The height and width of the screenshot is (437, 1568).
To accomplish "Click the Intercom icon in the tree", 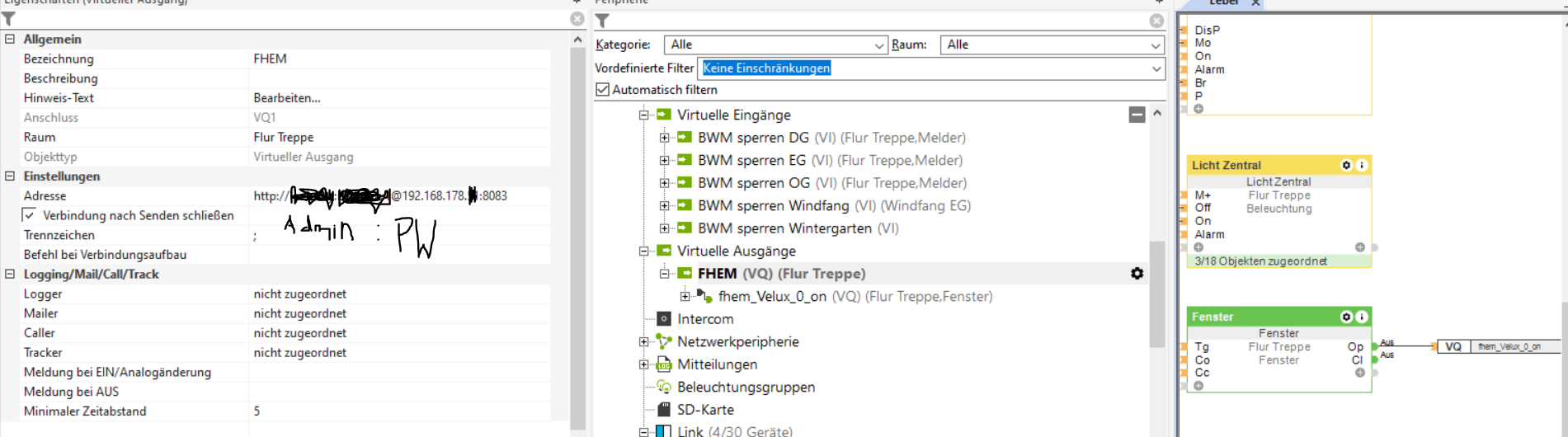I will coord(664,318).
